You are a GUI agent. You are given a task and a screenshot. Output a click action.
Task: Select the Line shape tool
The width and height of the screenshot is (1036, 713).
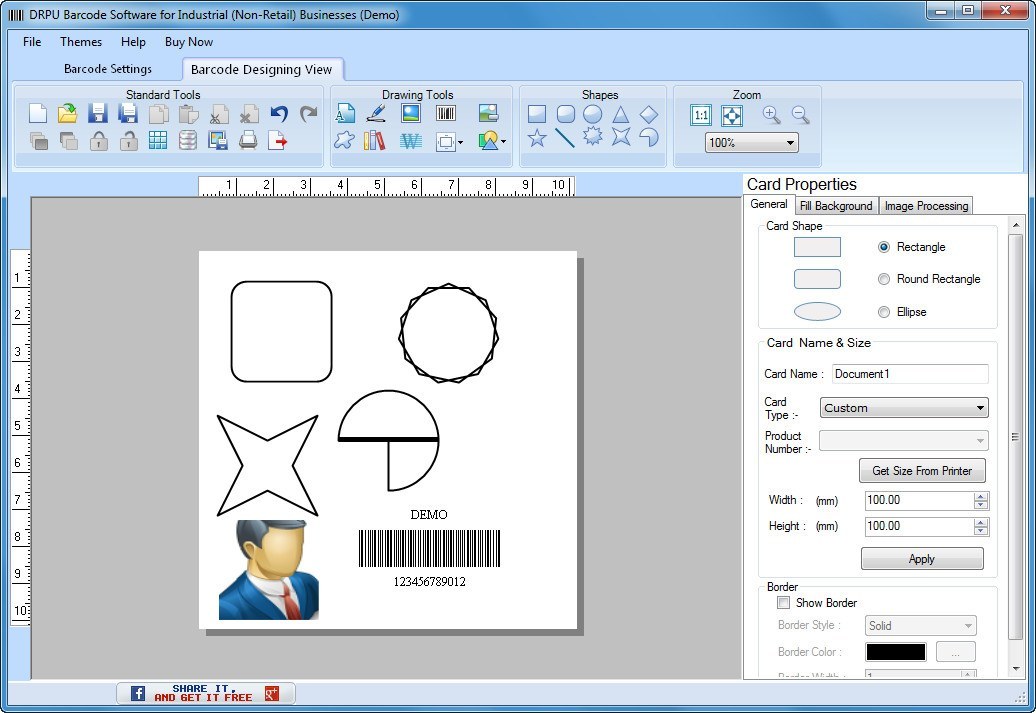click(565, 139)
